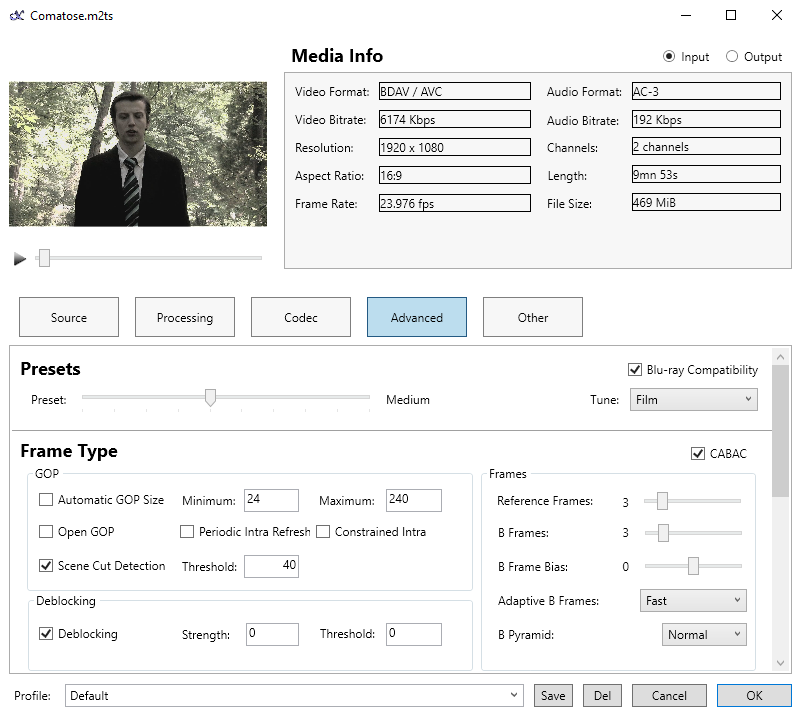
Task: Open the B Pyramid dropdown
Action: pos(704,635)
